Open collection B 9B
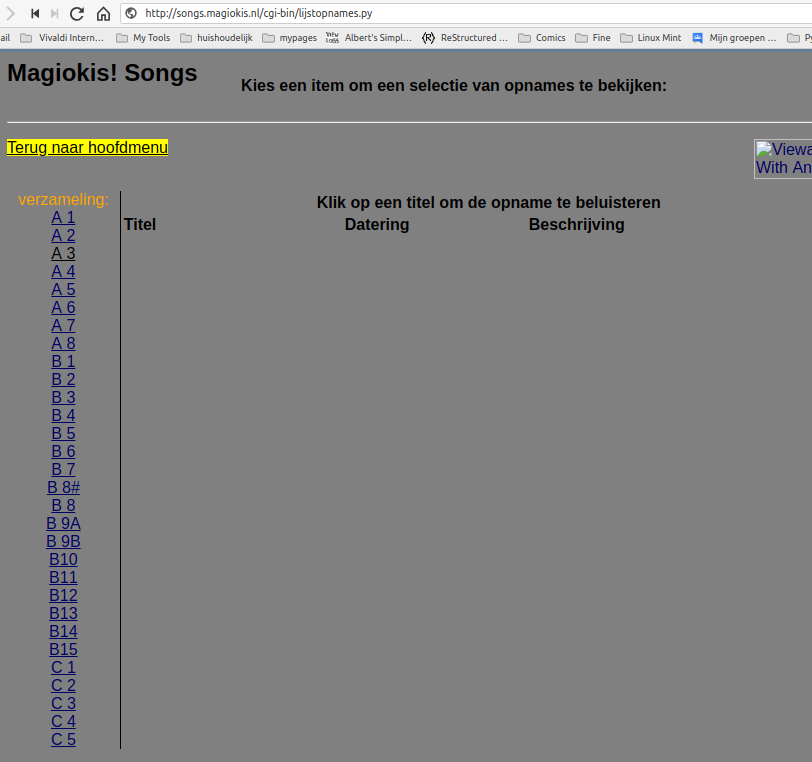This screenshot has height=762, width=812. (63, 541)
